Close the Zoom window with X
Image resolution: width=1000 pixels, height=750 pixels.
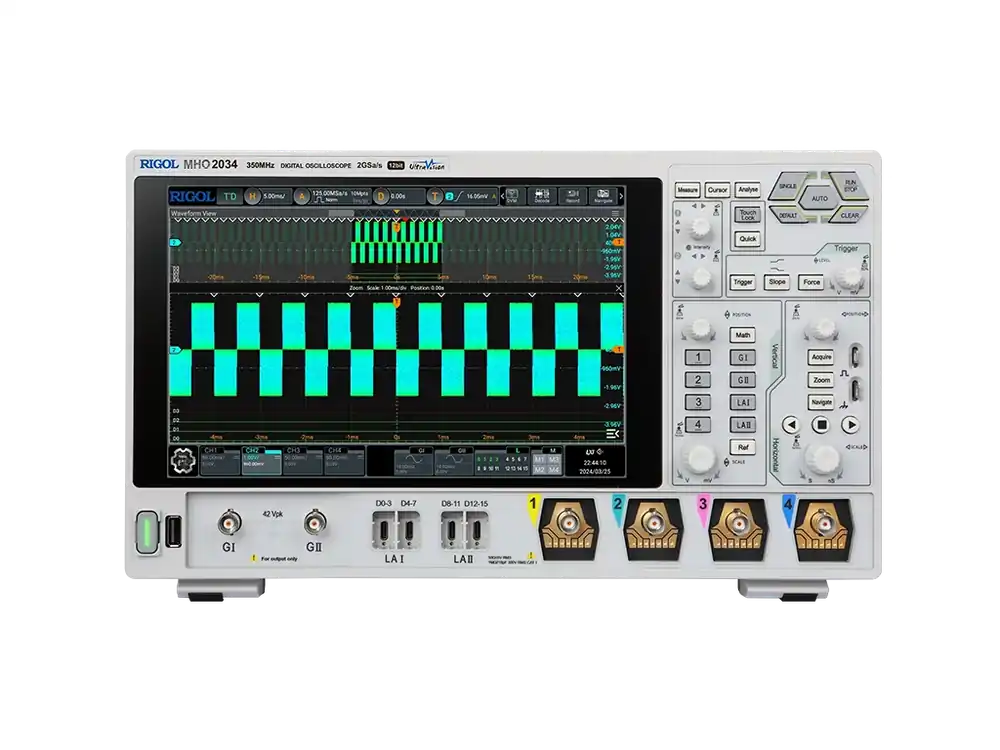619,288
